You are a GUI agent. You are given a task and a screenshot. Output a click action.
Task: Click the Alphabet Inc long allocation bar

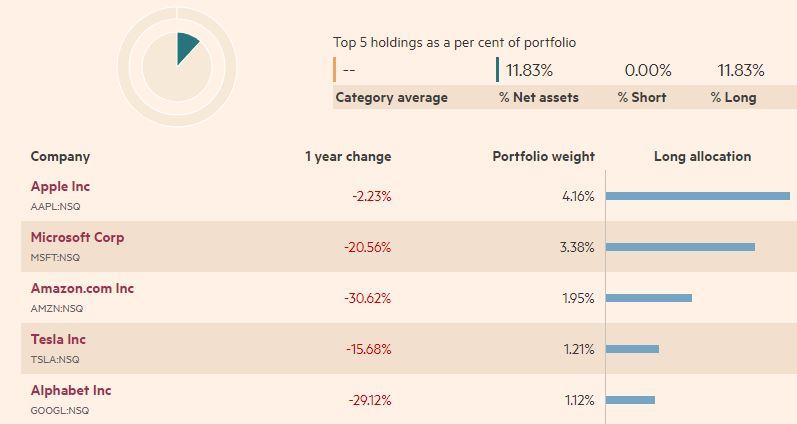pos(630,400)
